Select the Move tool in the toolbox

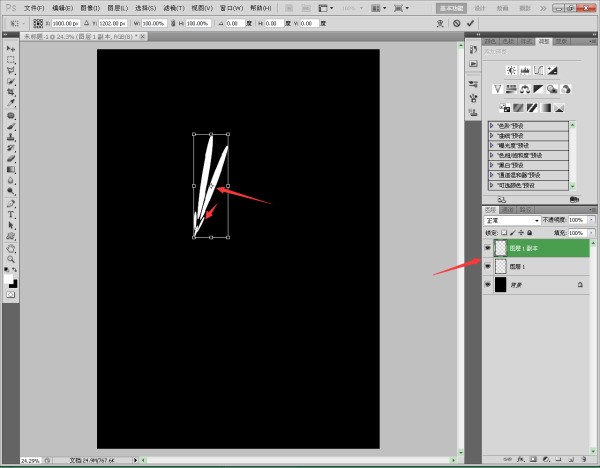click(11, 49)
